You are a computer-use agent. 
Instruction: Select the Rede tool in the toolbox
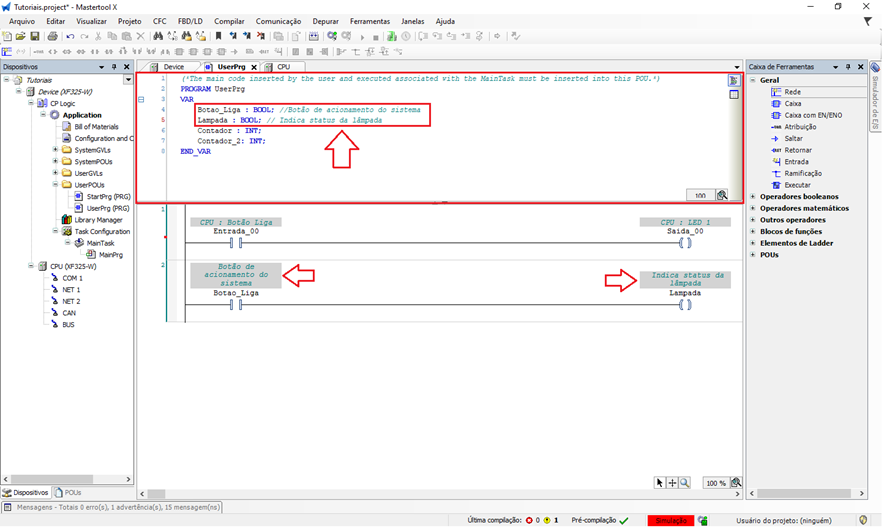coord(792,91)
